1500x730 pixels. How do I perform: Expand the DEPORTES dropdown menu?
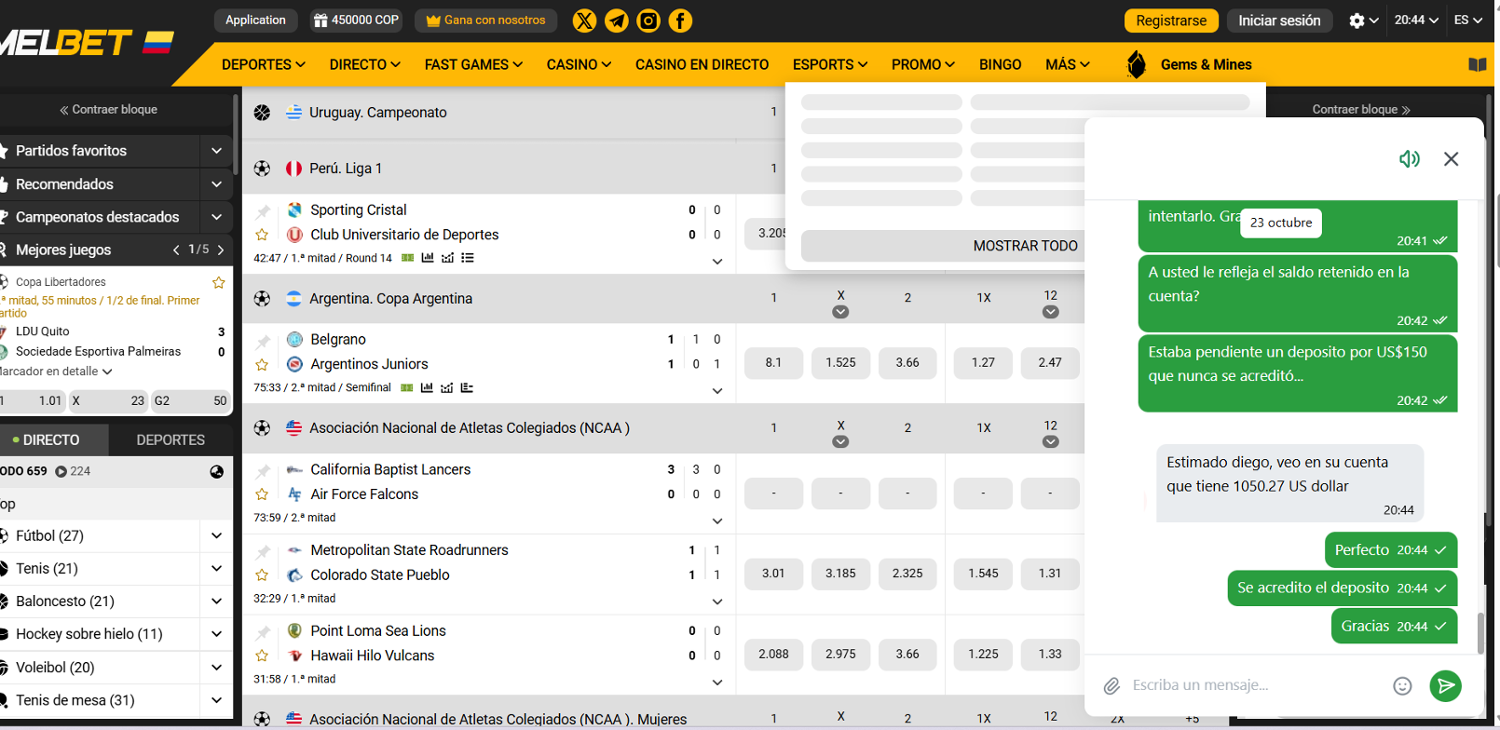point(263,64)
